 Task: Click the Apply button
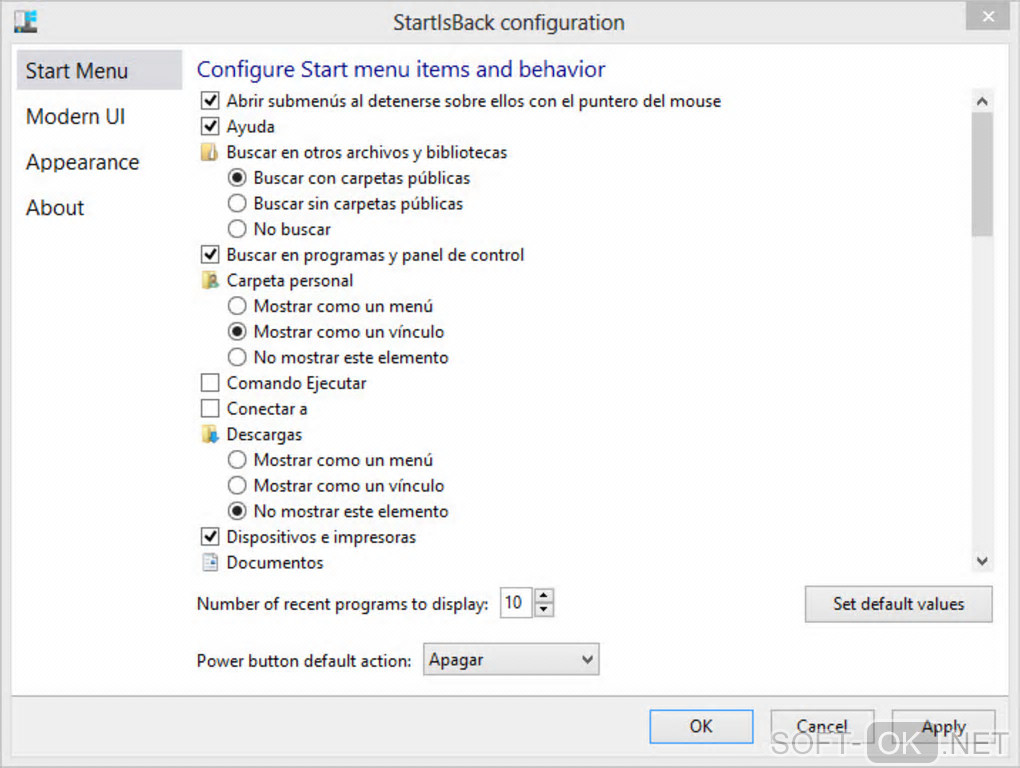[x=943, y=726]
